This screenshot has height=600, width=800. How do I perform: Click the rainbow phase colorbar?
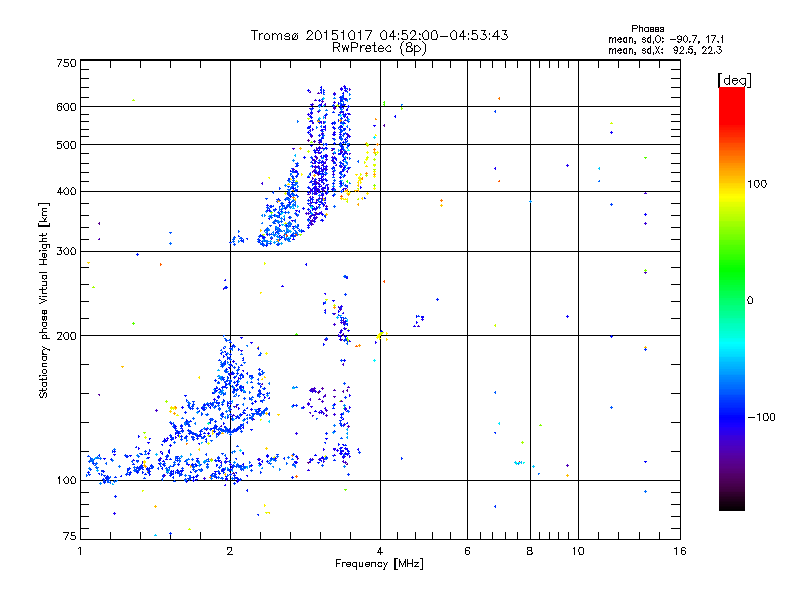tap(732, 298)
